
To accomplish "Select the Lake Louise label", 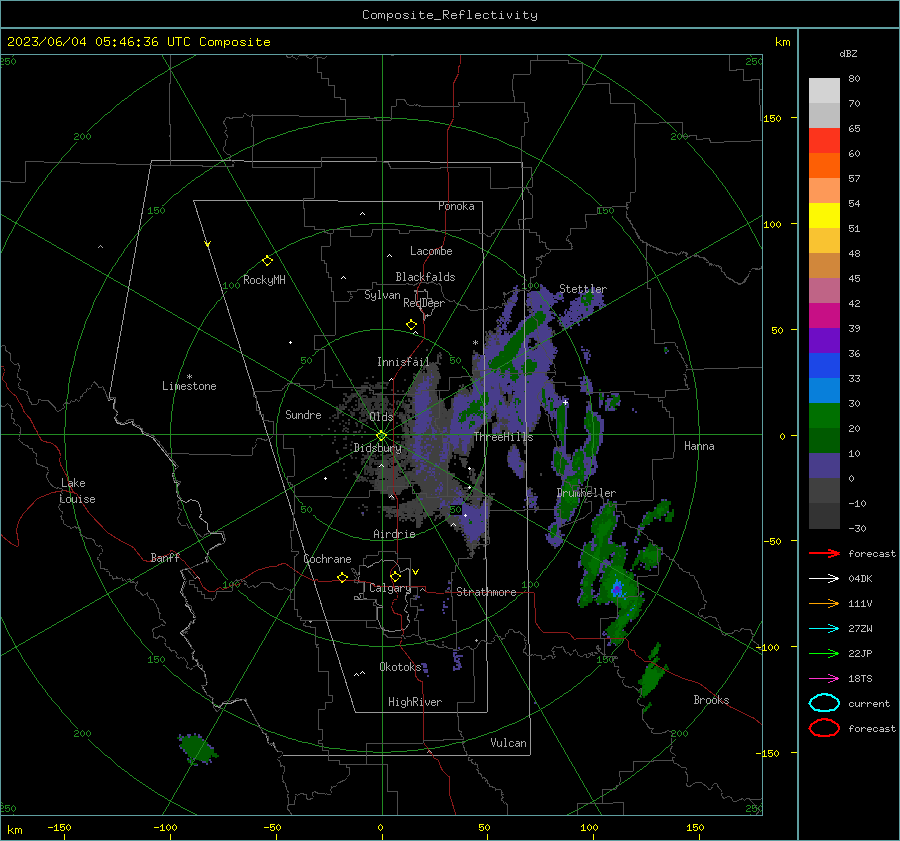I will tap(77, 491).
